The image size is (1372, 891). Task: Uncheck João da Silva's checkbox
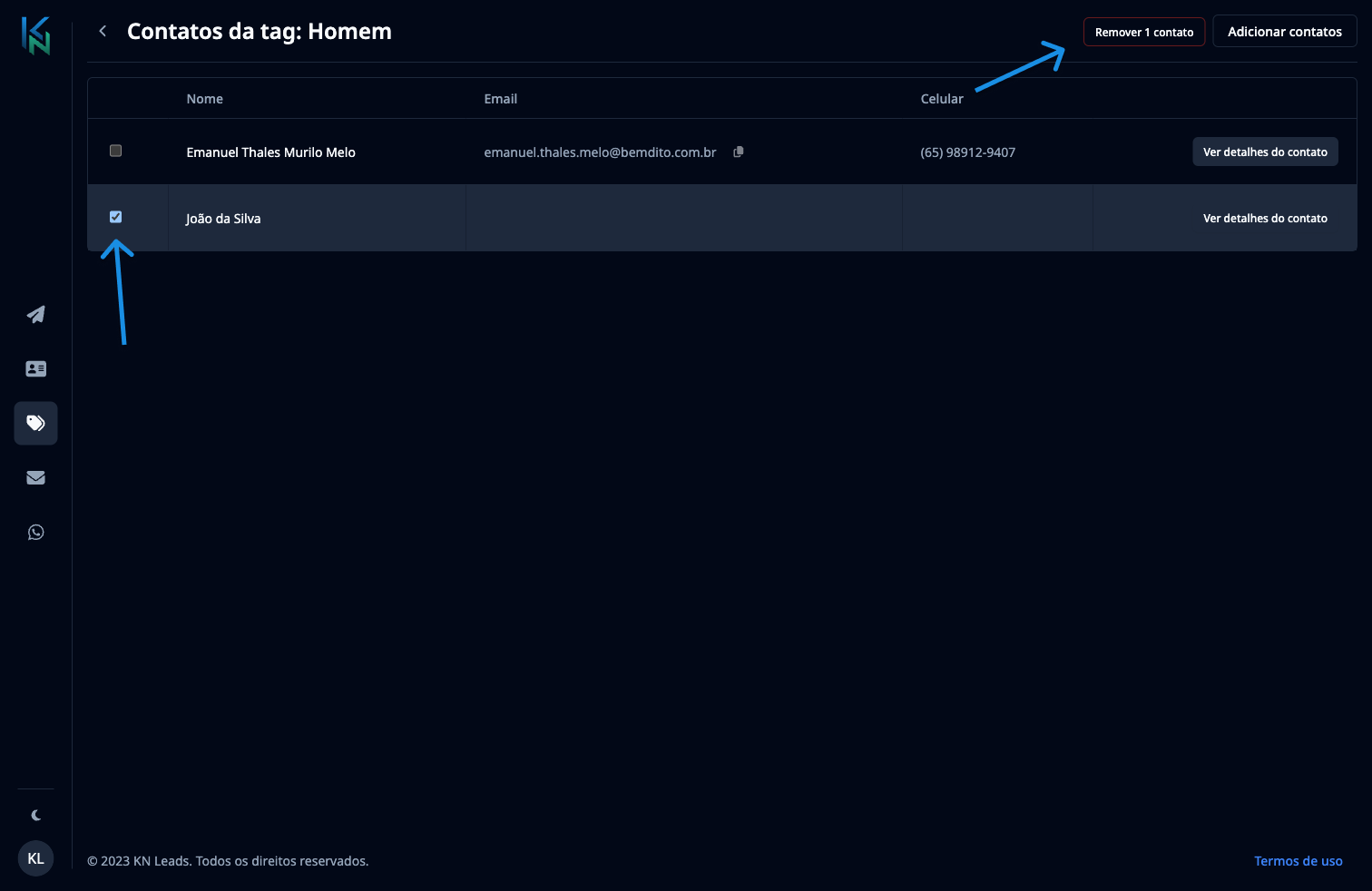point(115,217)
